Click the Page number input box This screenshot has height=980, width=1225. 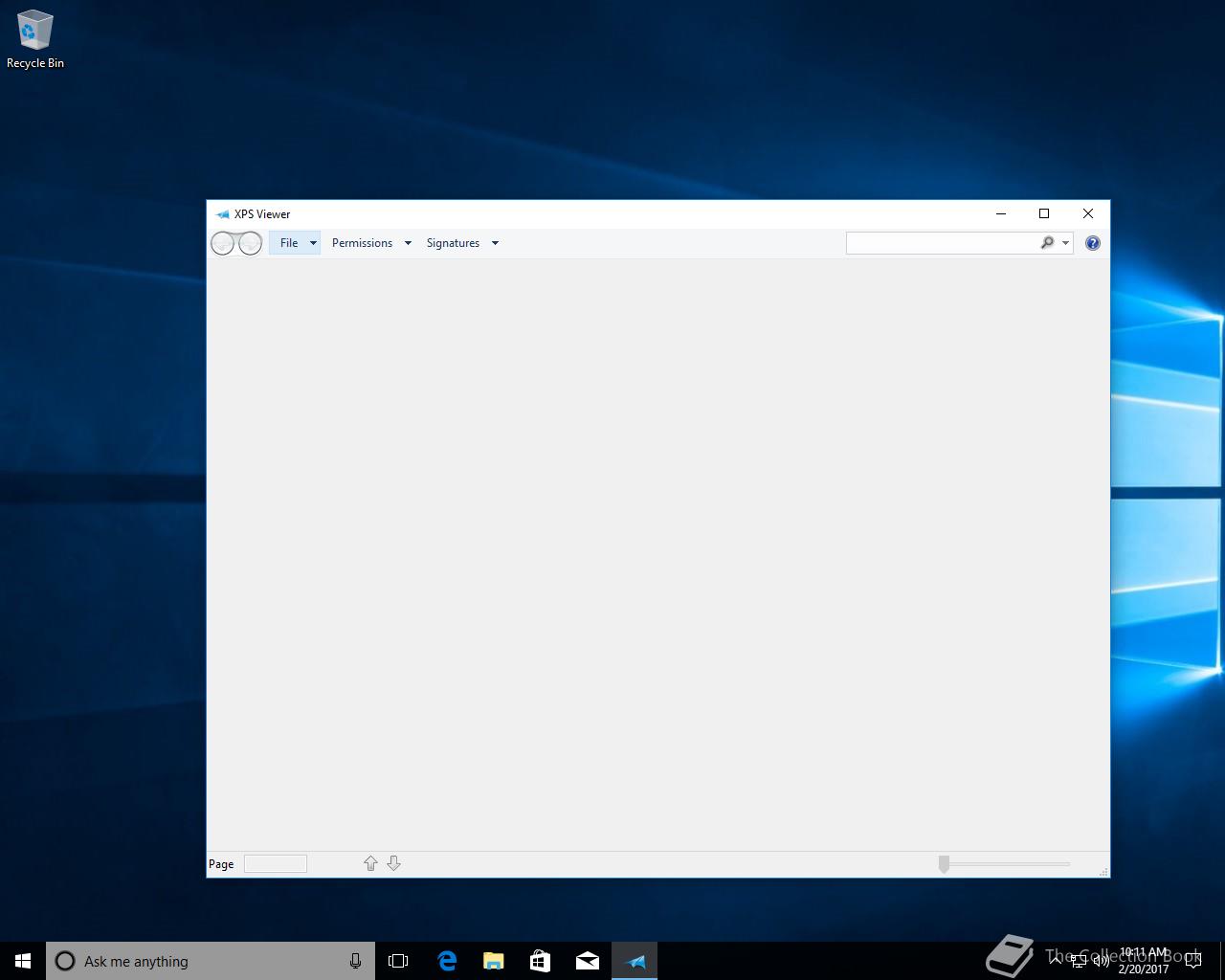(x=276, y=863)
